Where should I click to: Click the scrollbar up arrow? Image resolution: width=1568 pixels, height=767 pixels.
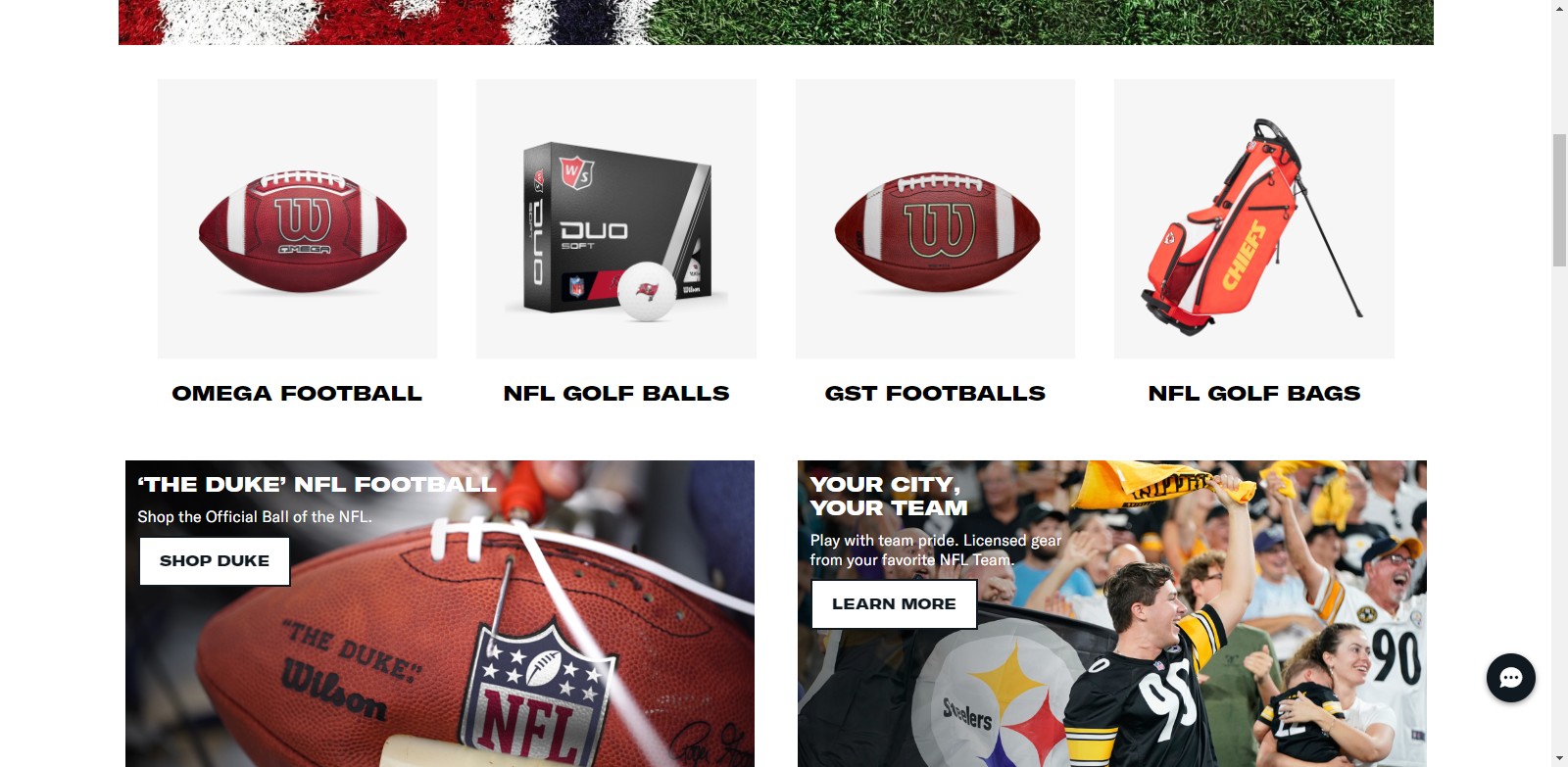coord(1559,8)
